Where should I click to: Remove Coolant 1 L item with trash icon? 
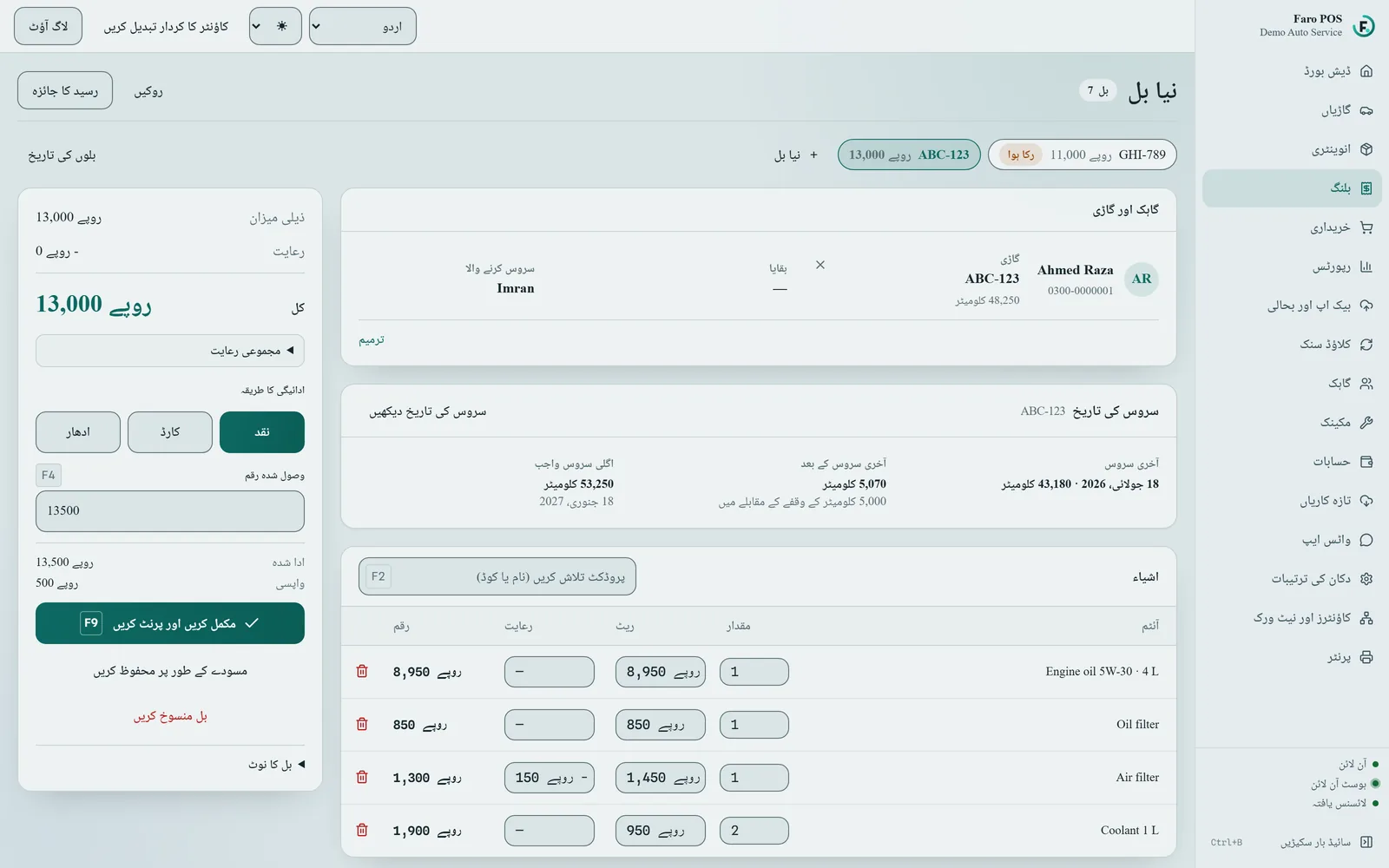pos(362,831)
